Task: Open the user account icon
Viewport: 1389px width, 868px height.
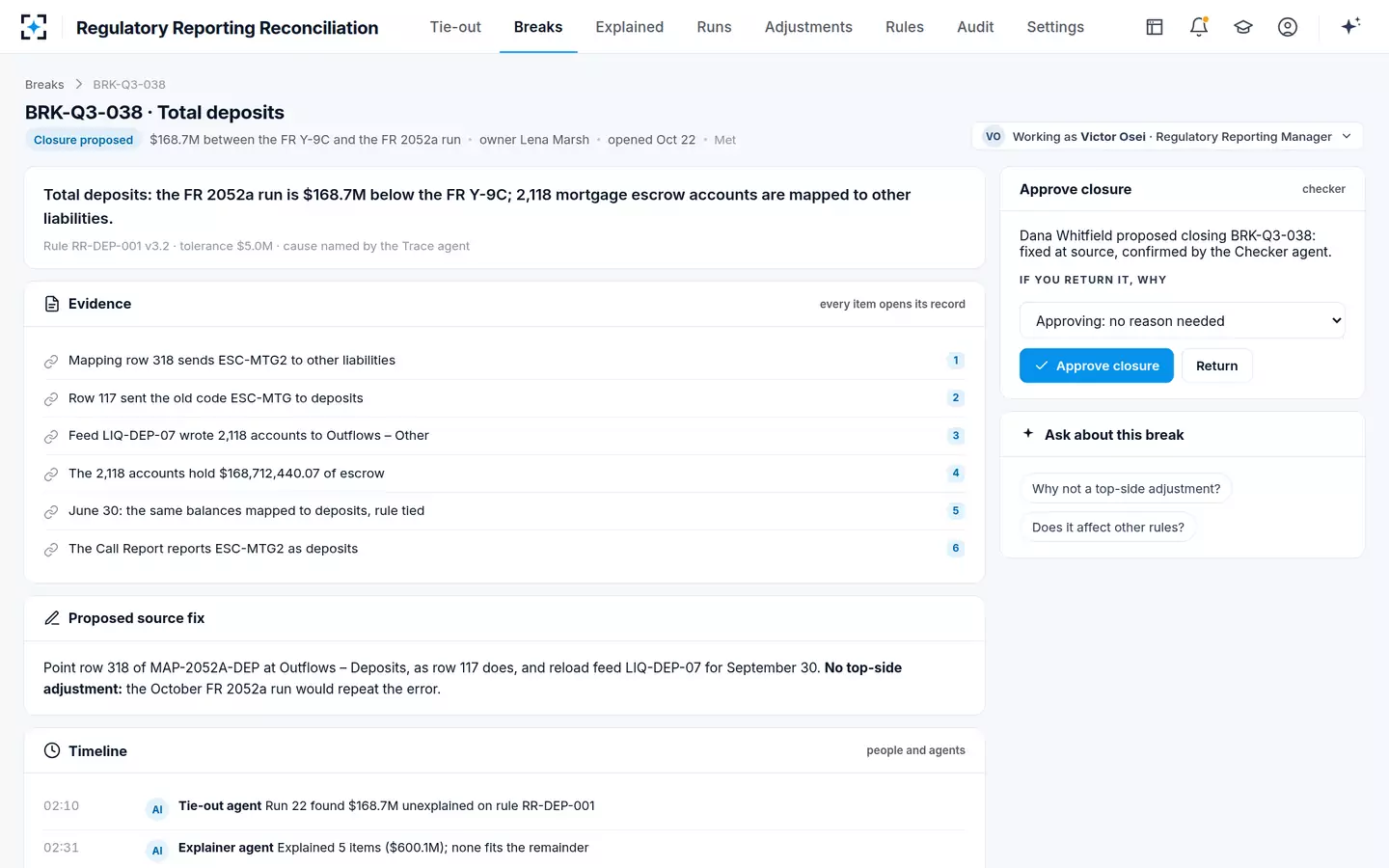Action: pos(1288,27)
